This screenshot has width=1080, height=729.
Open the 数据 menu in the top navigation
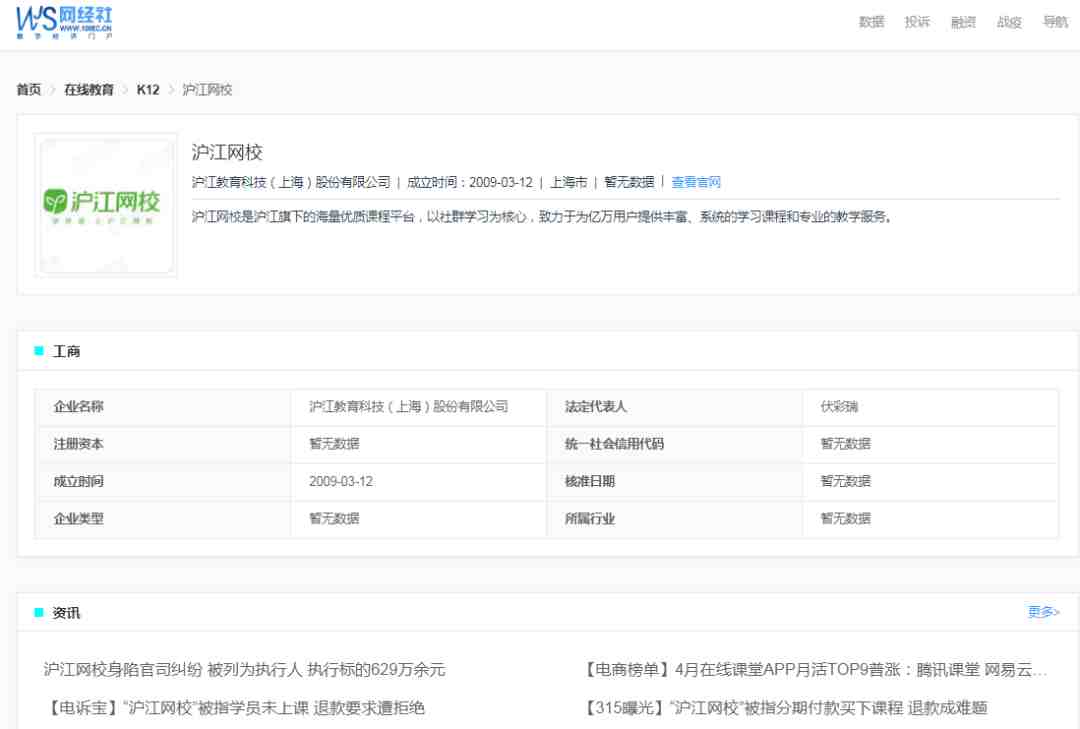(871, 22)
